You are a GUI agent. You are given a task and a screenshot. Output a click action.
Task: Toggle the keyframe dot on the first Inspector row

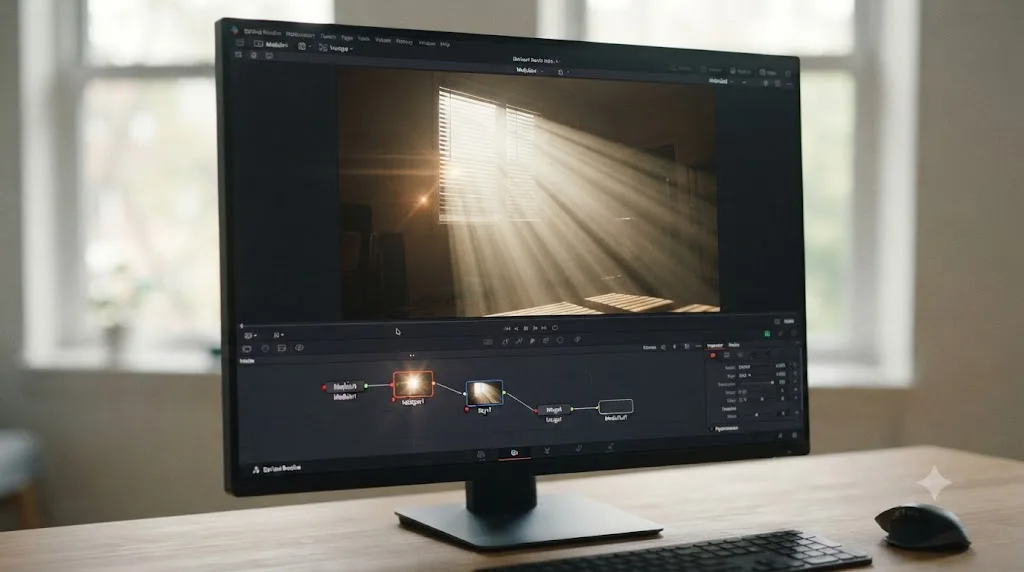point(794,366)
